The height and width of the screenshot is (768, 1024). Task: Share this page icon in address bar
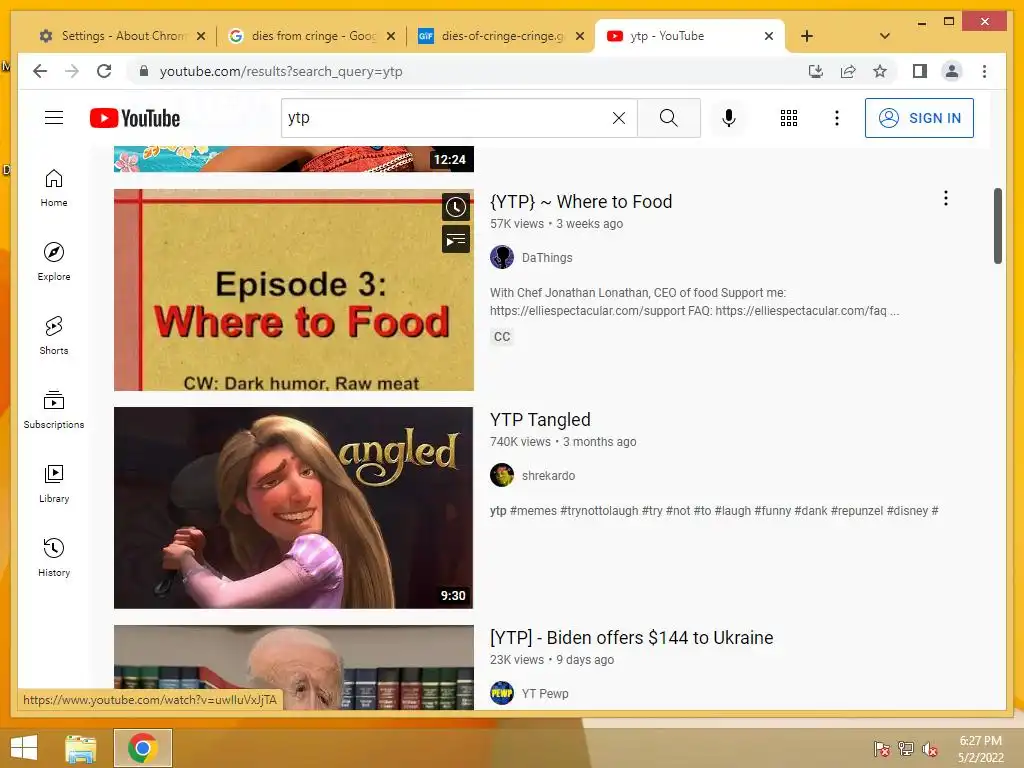point(848,71)
